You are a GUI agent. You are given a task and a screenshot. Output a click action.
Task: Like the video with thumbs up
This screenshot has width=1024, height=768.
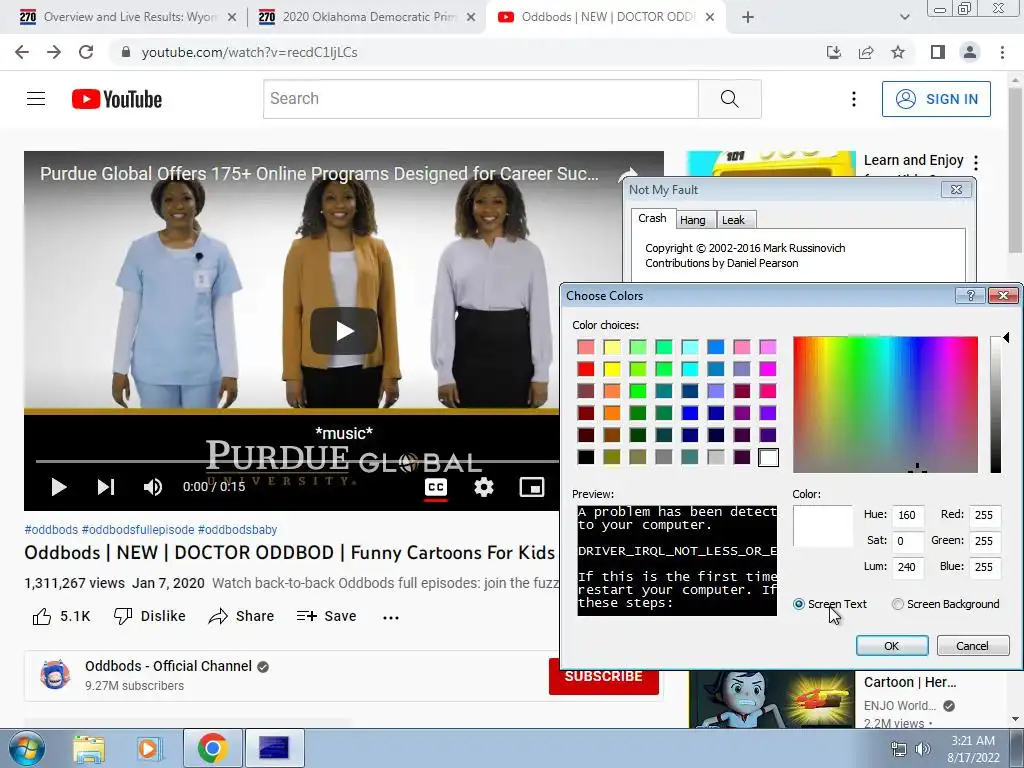61,616
